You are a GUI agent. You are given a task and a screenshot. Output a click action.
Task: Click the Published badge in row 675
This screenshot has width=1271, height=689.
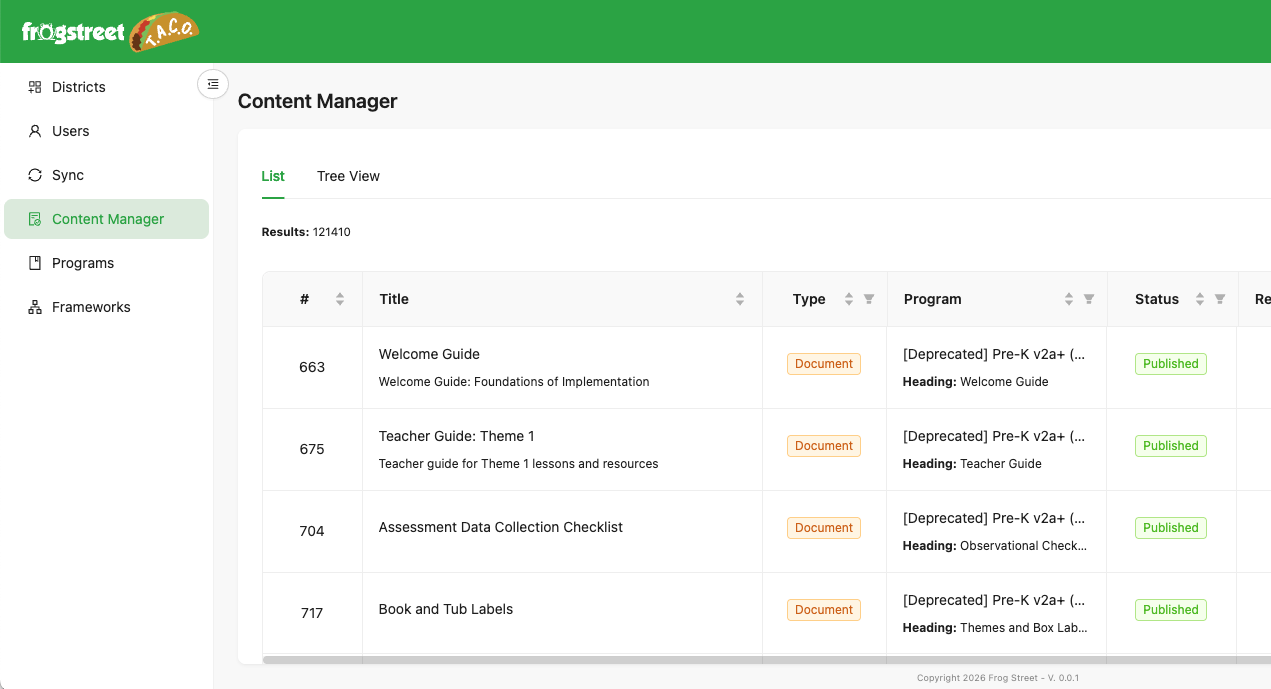[x=1171, y=446]
